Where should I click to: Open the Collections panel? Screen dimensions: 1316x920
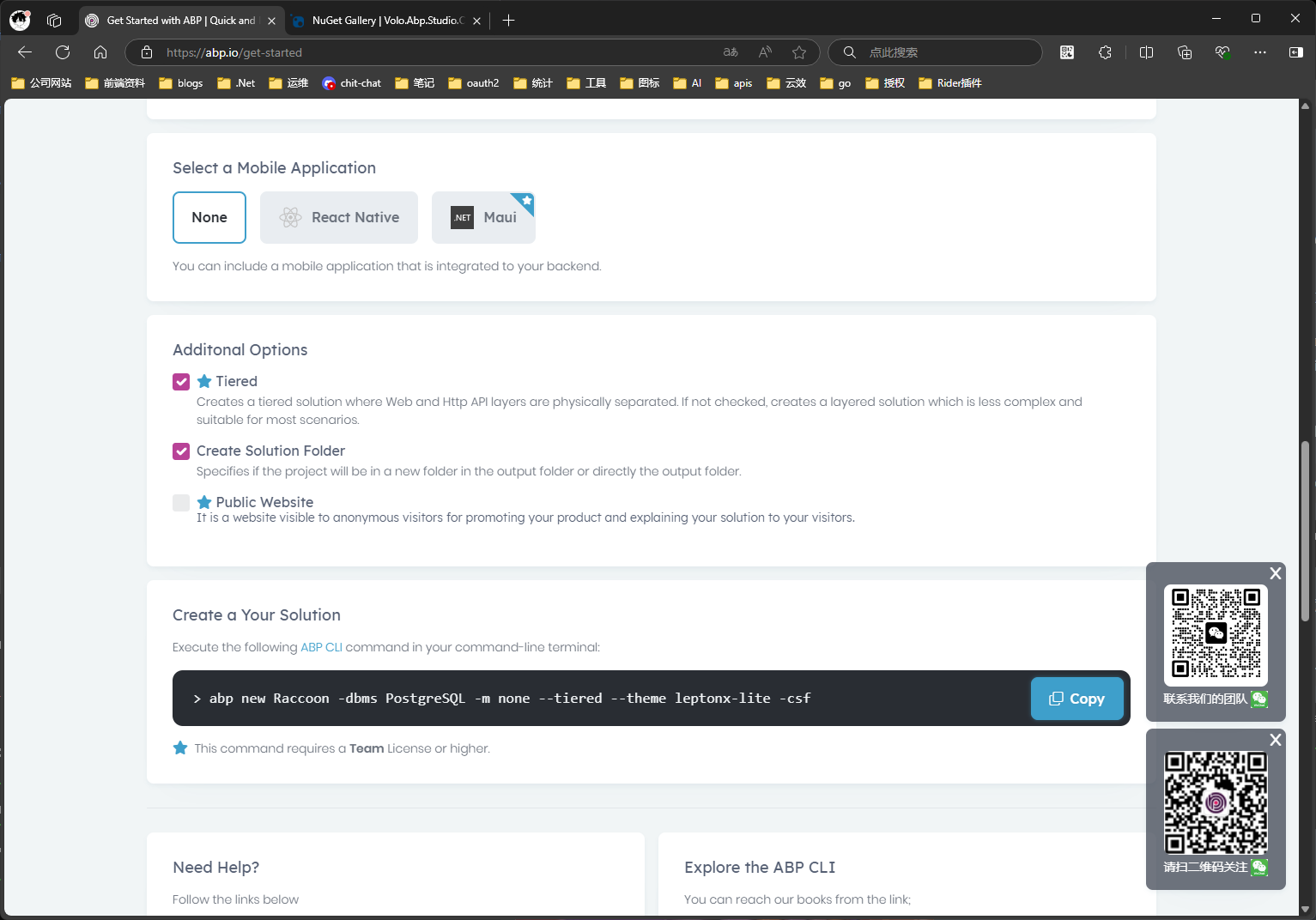(x=1185, y=52)
